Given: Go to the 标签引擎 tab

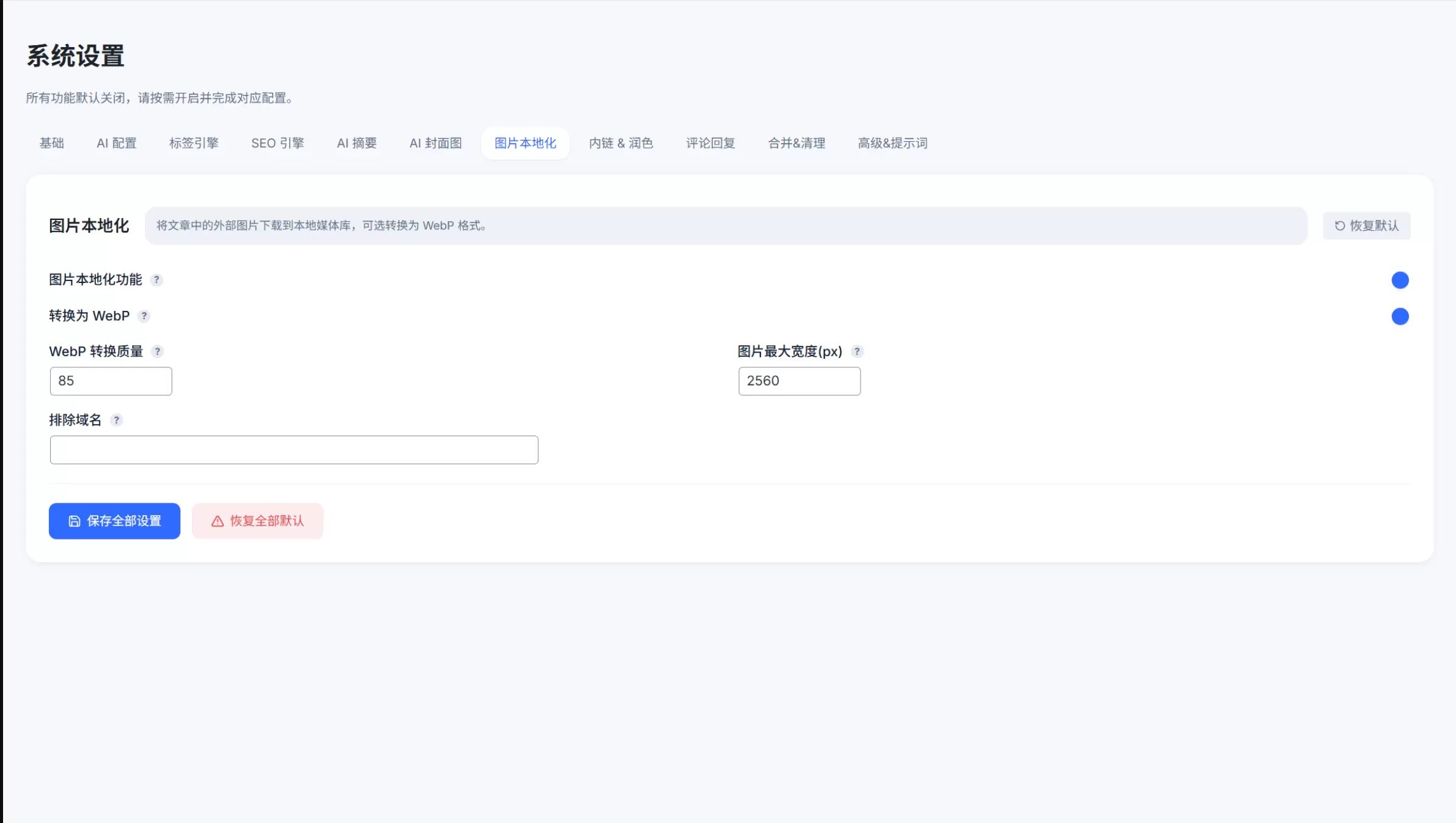Looking at the screenshot, I should click(x=194, y=143).
